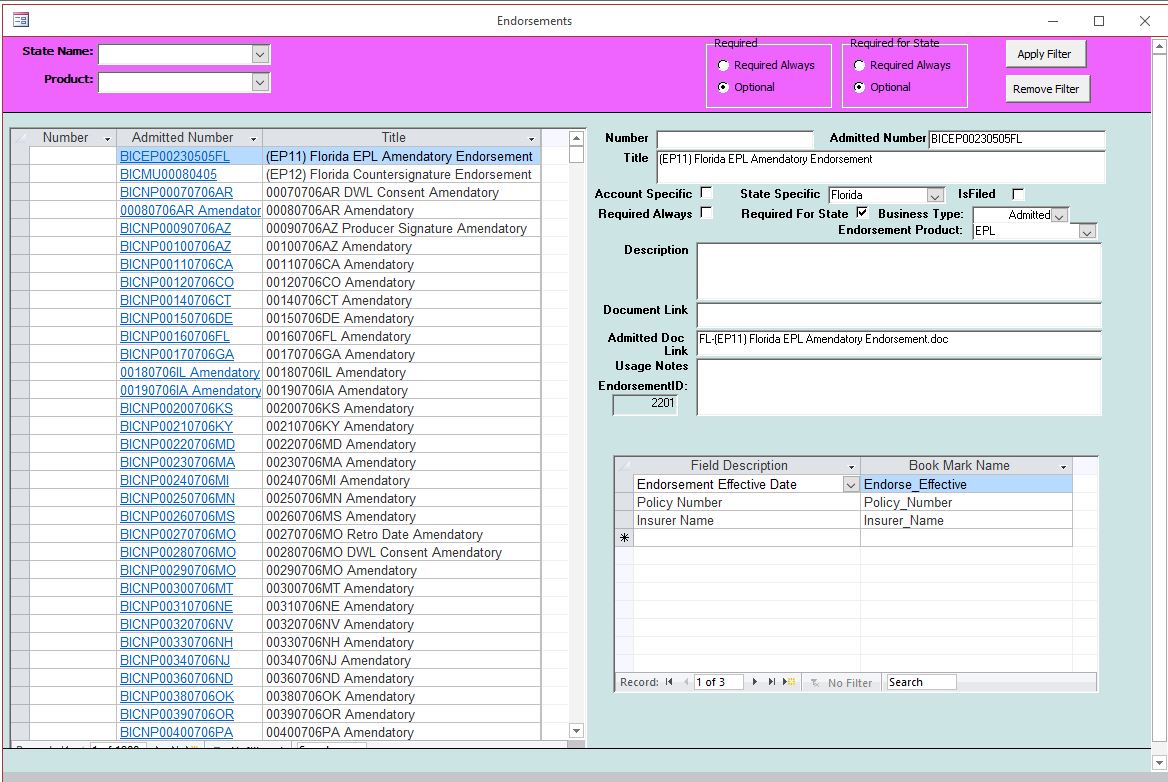This screenshot has width=1168, height=782.
Task: Go to next record in bookmark subform
Action: tap(755, 682)
